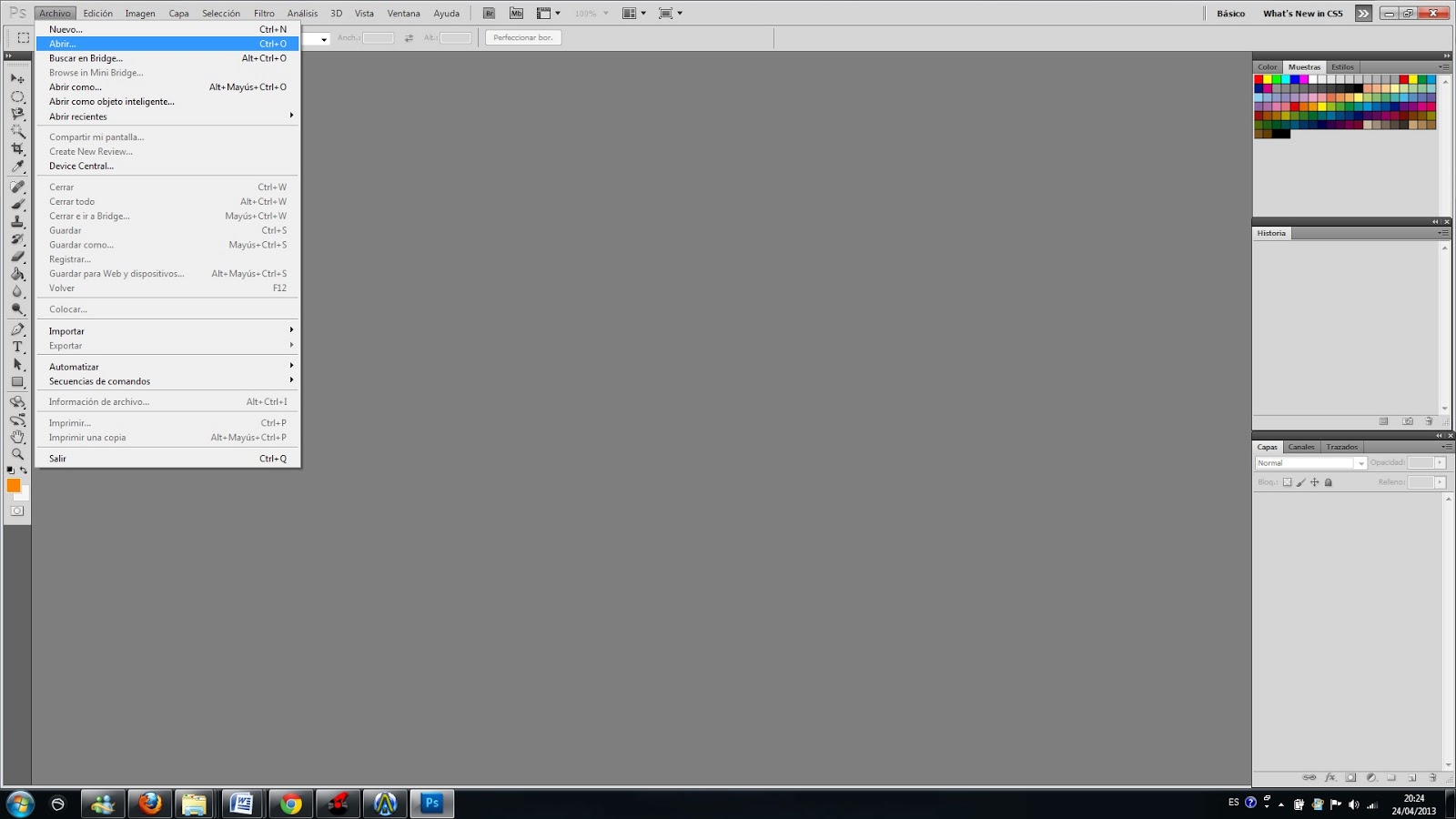Screen dimensions: 1456x819
Task: Toggle Quick Mask mode
Action: [x=17, y=511]
